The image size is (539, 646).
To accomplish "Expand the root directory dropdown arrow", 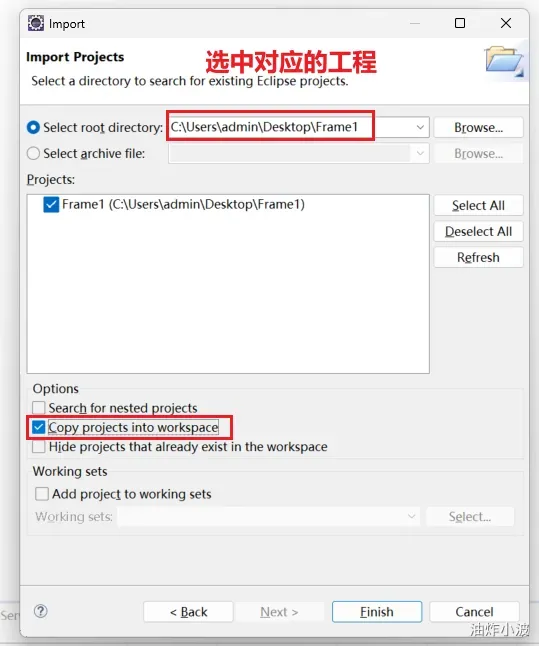I will coord(420,127).
